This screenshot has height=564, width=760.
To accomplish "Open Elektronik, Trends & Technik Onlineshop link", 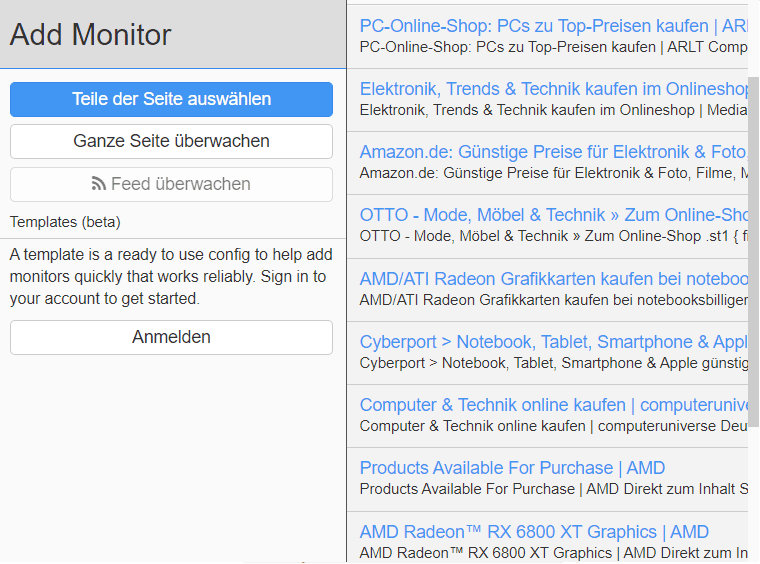I will coord(554,89).
